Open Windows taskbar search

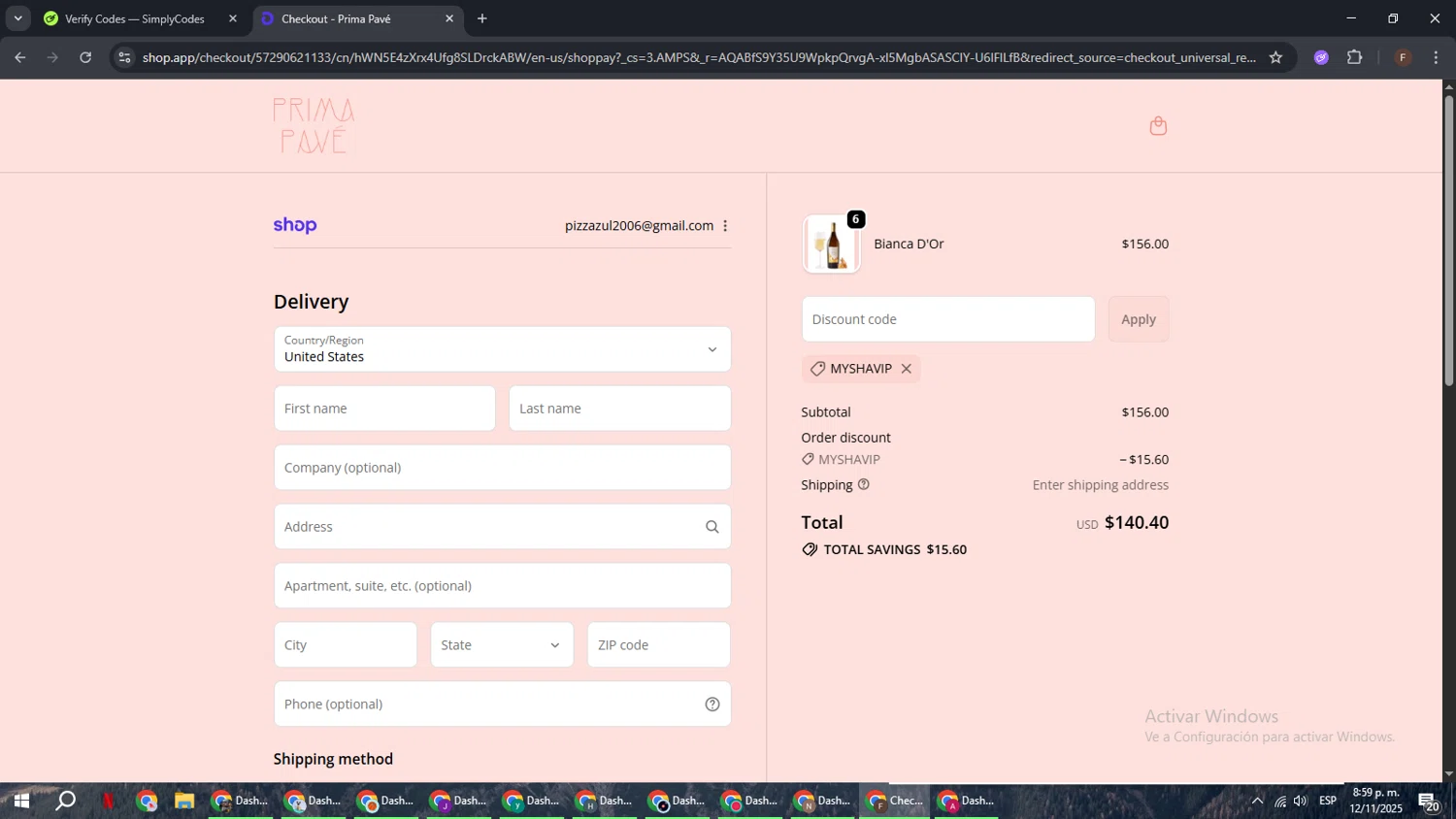pos(65,801)
